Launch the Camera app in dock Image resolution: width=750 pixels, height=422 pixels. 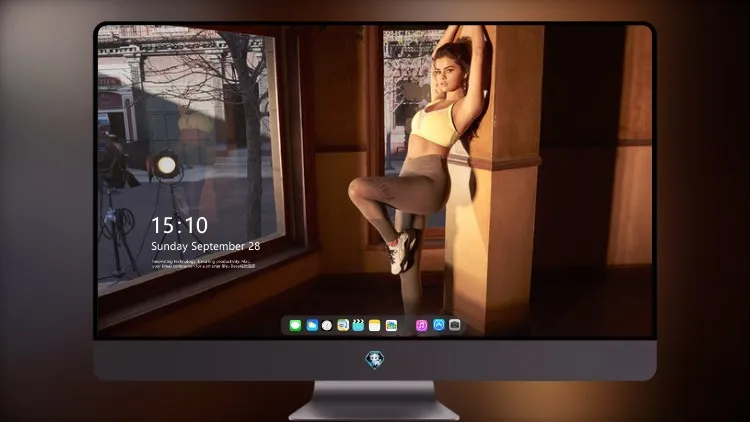[455, 325]
